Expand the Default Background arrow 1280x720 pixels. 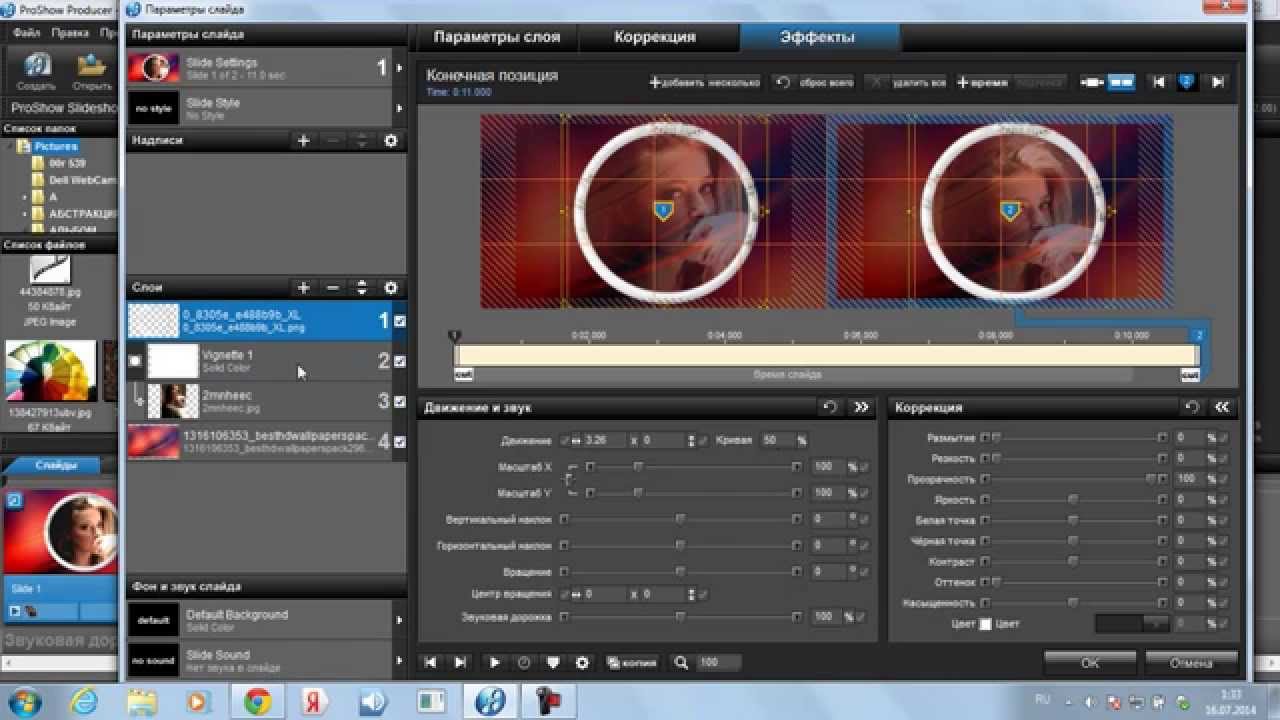(399, 620)
